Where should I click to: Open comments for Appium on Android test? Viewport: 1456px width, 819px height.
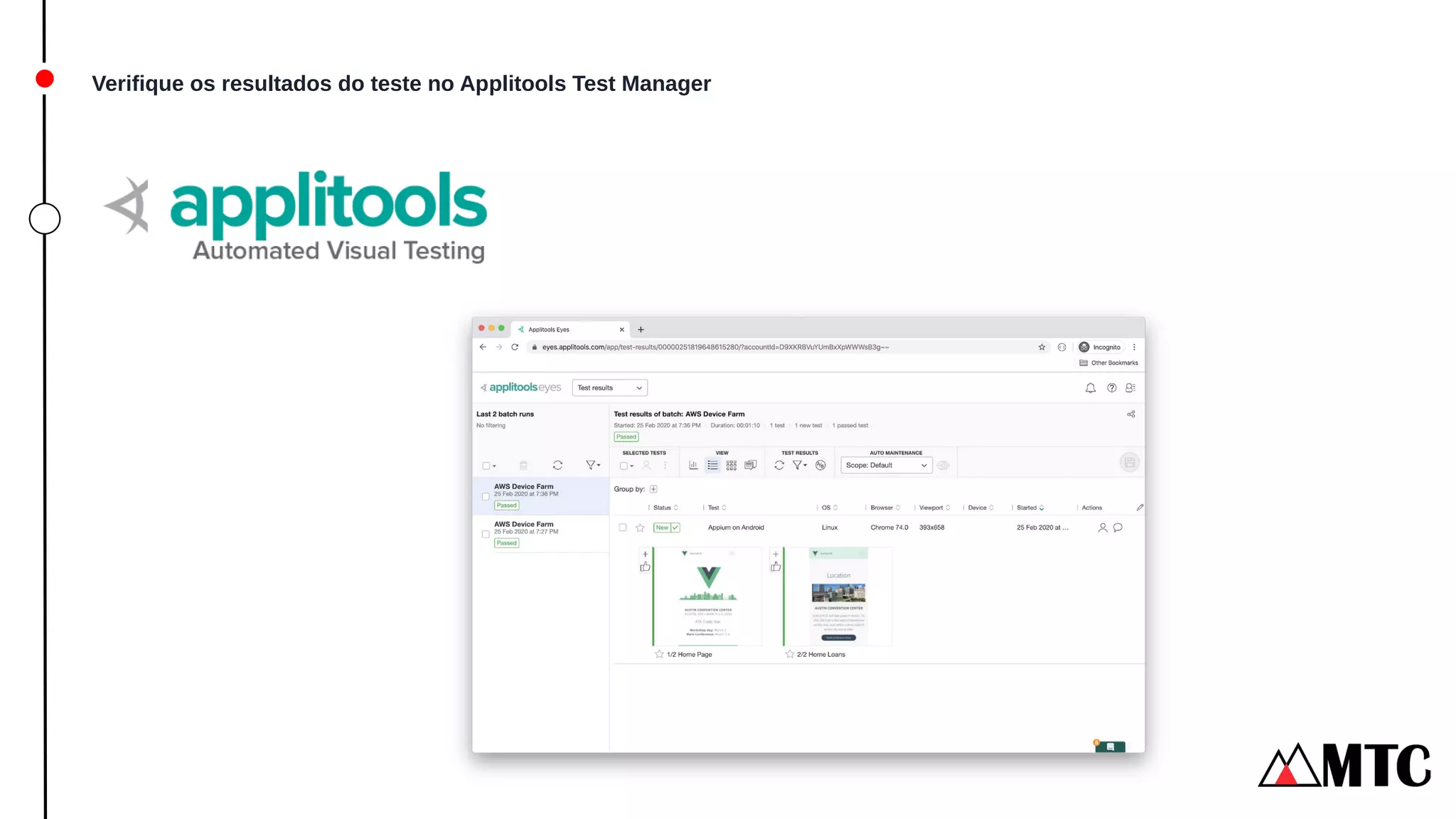point(1118,528)
